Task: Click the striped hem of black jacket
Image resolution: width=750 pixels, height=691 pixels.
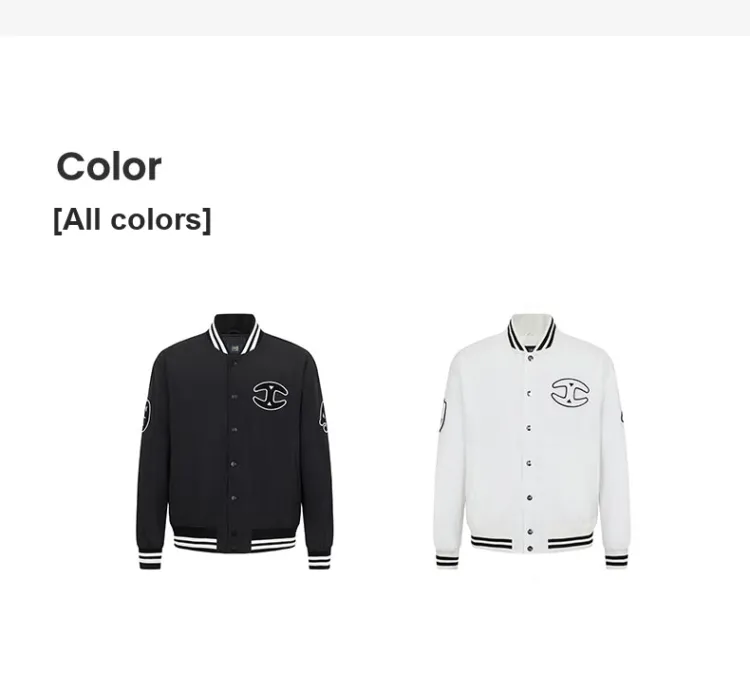Action: (234, 540)
